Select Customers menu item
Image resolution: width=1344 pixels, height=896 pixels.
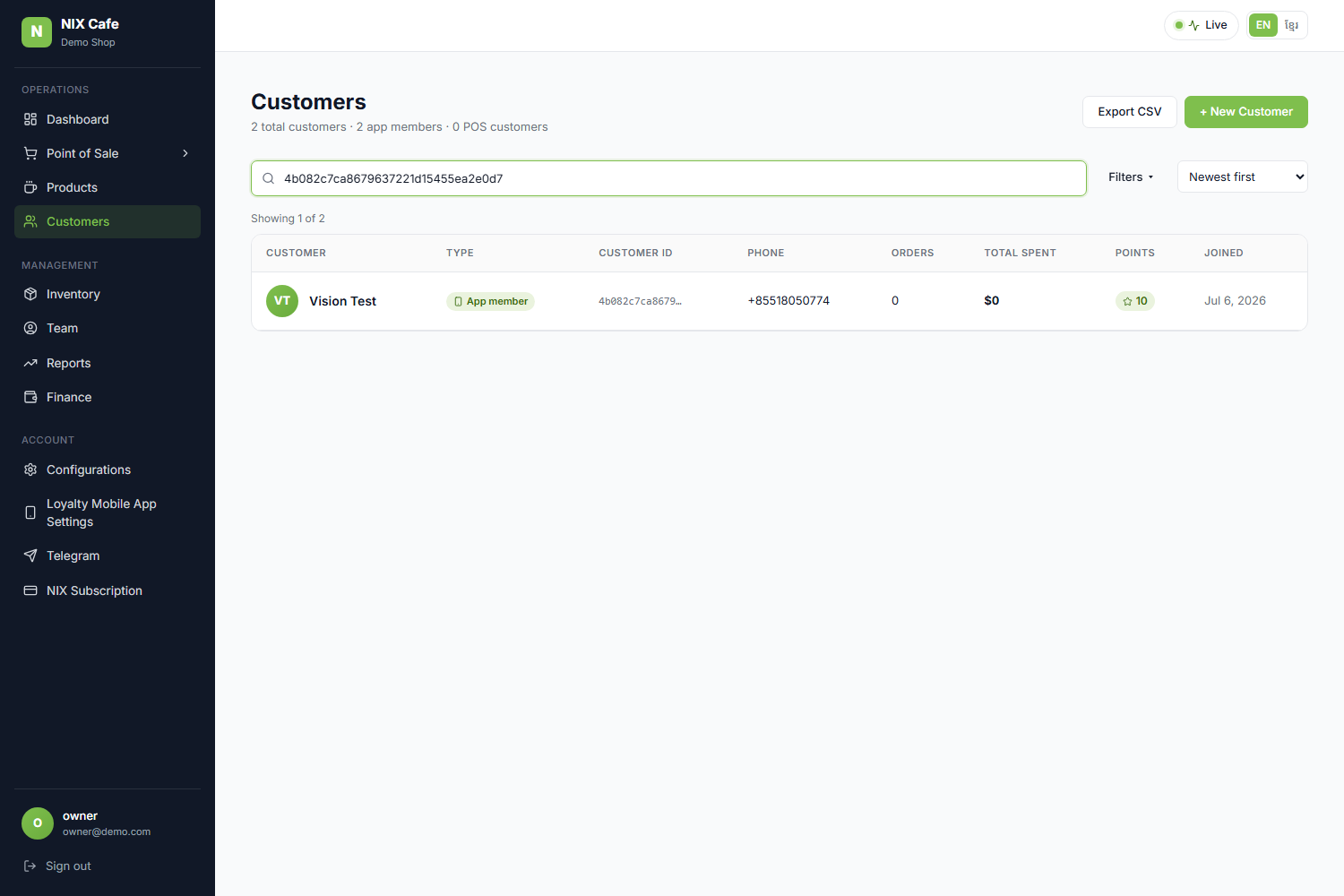[x=108, y=221]
